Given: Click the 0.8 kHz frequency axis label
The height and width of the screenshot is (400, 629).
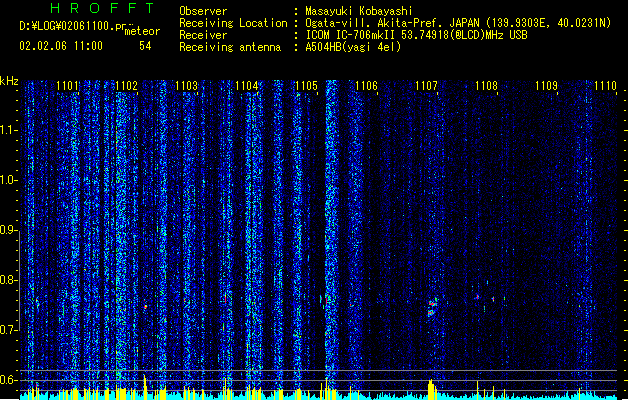Looking at the screenshot, I should pos(8,280).
